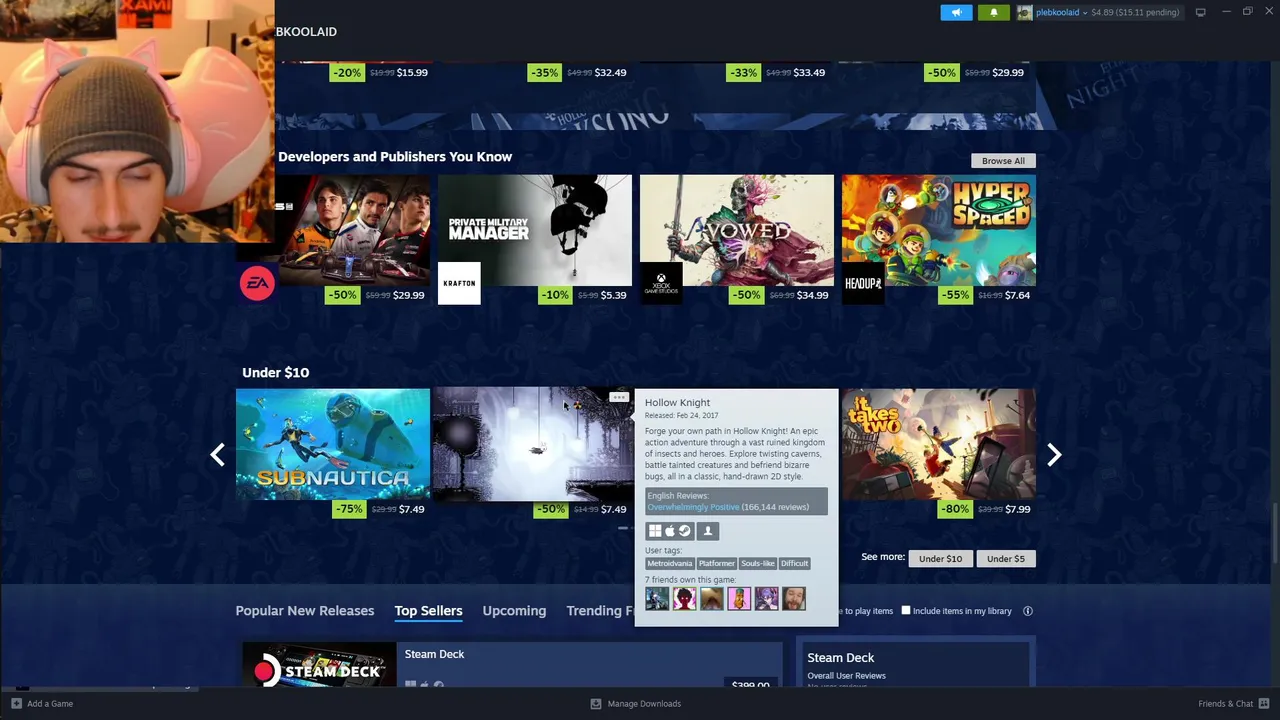Select the Platformer user tag

tap(716, 564)
